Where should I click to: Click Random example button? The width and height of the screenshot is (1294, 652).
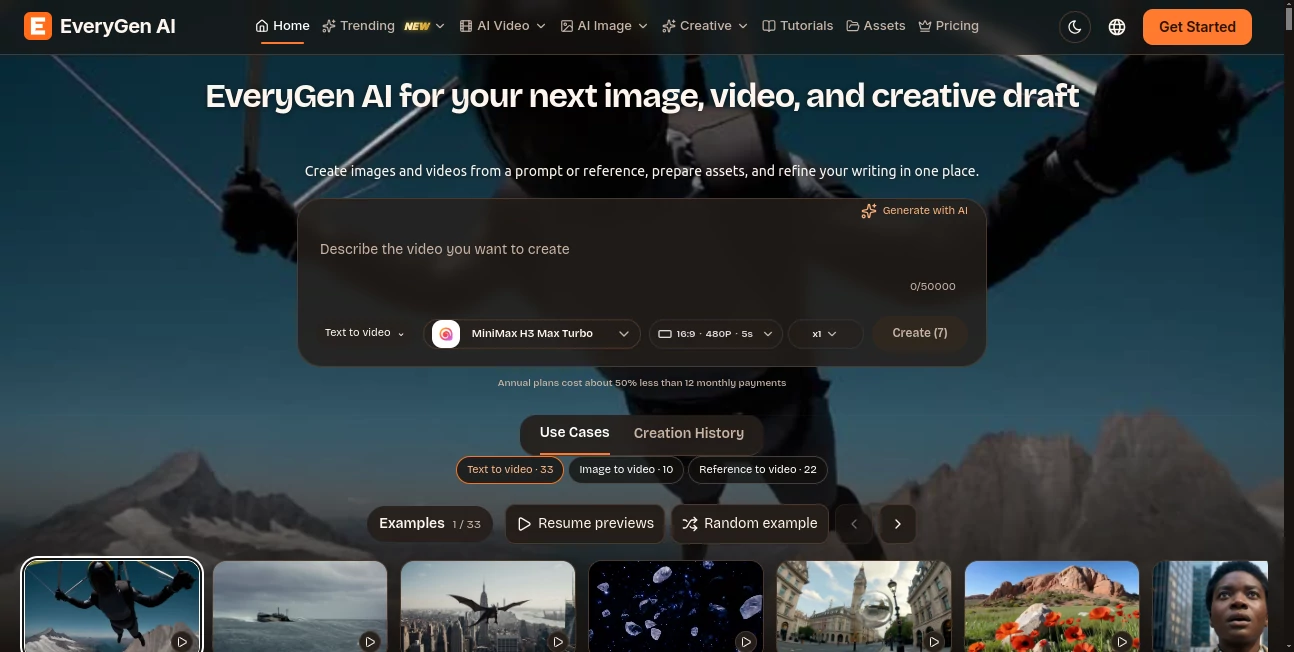[750, 524]
